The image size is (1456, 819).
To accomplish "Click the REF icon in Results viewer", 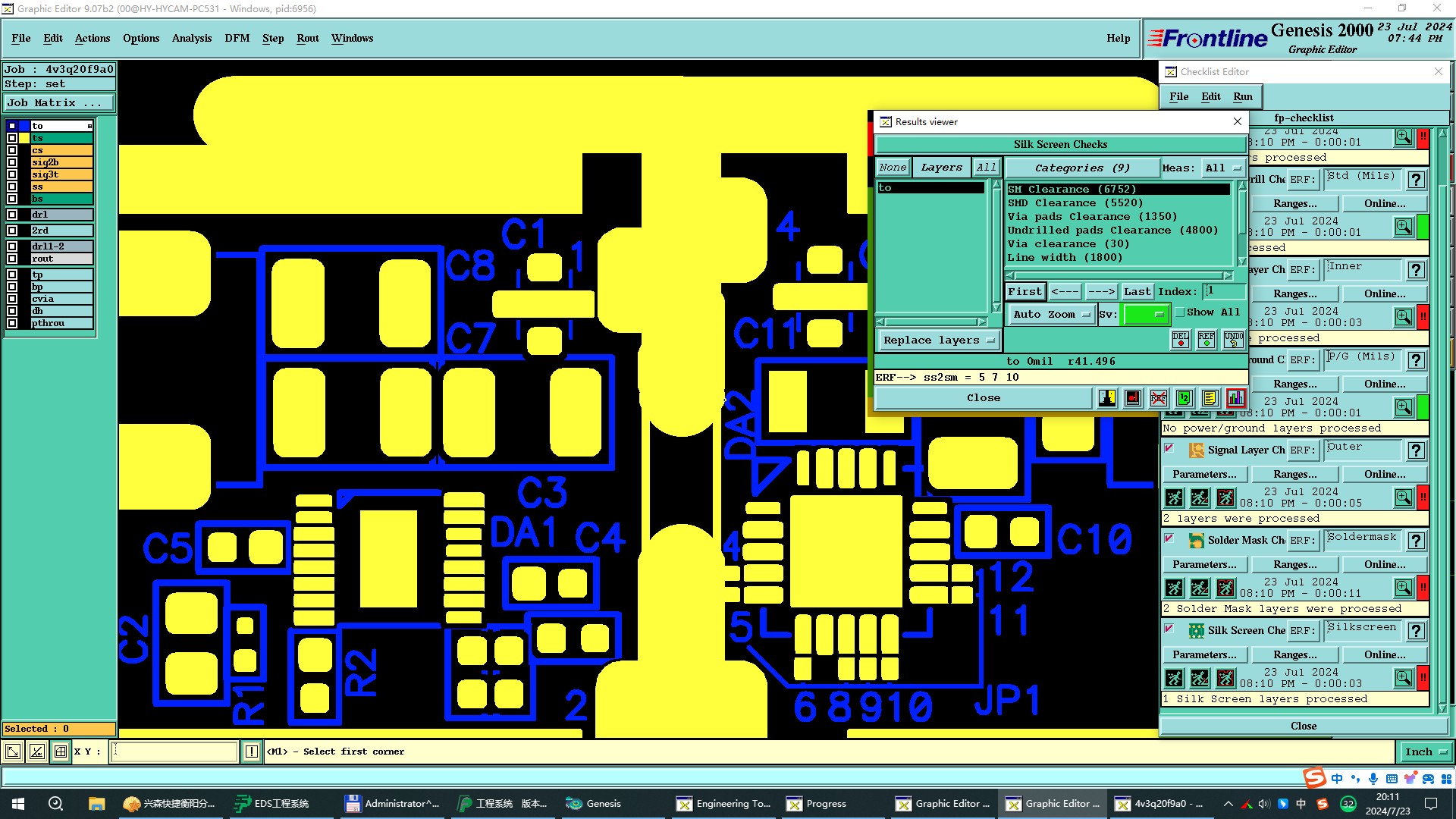I will tap(1207, 339).
